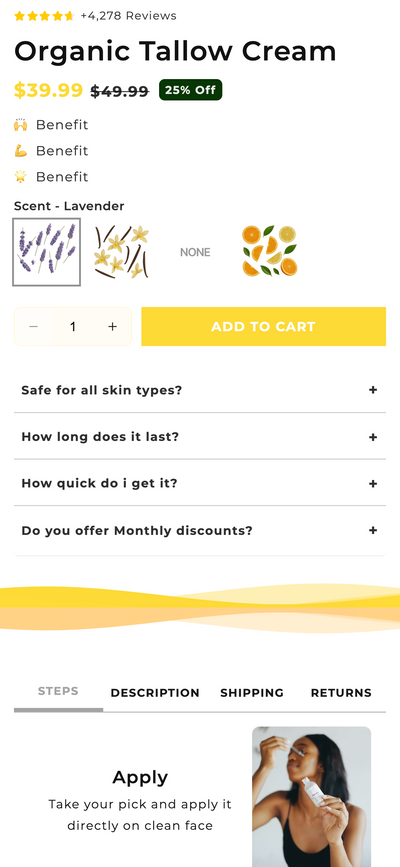Image resolution: width=400 pixels, height=867 pixels.
Task: Choose the vanilla flower scent swatch
Action: tap(121, 252)
